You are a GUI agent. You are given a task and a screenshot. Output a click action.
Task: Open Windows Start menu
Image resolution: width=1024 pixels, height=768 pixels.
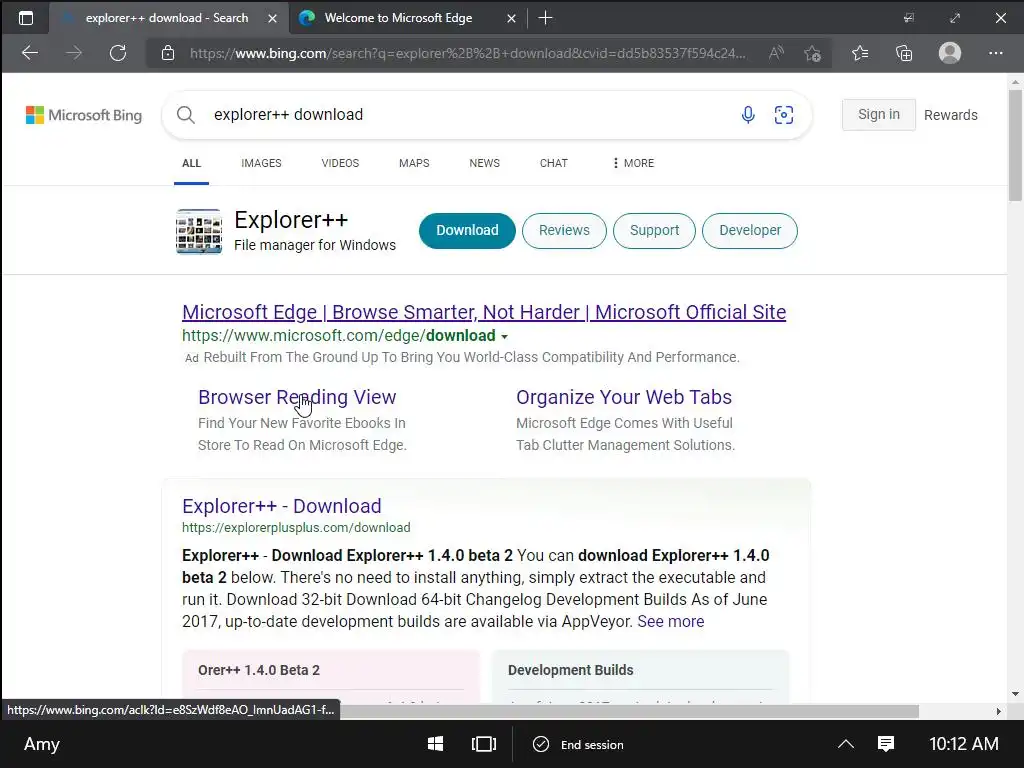(436, 744)
